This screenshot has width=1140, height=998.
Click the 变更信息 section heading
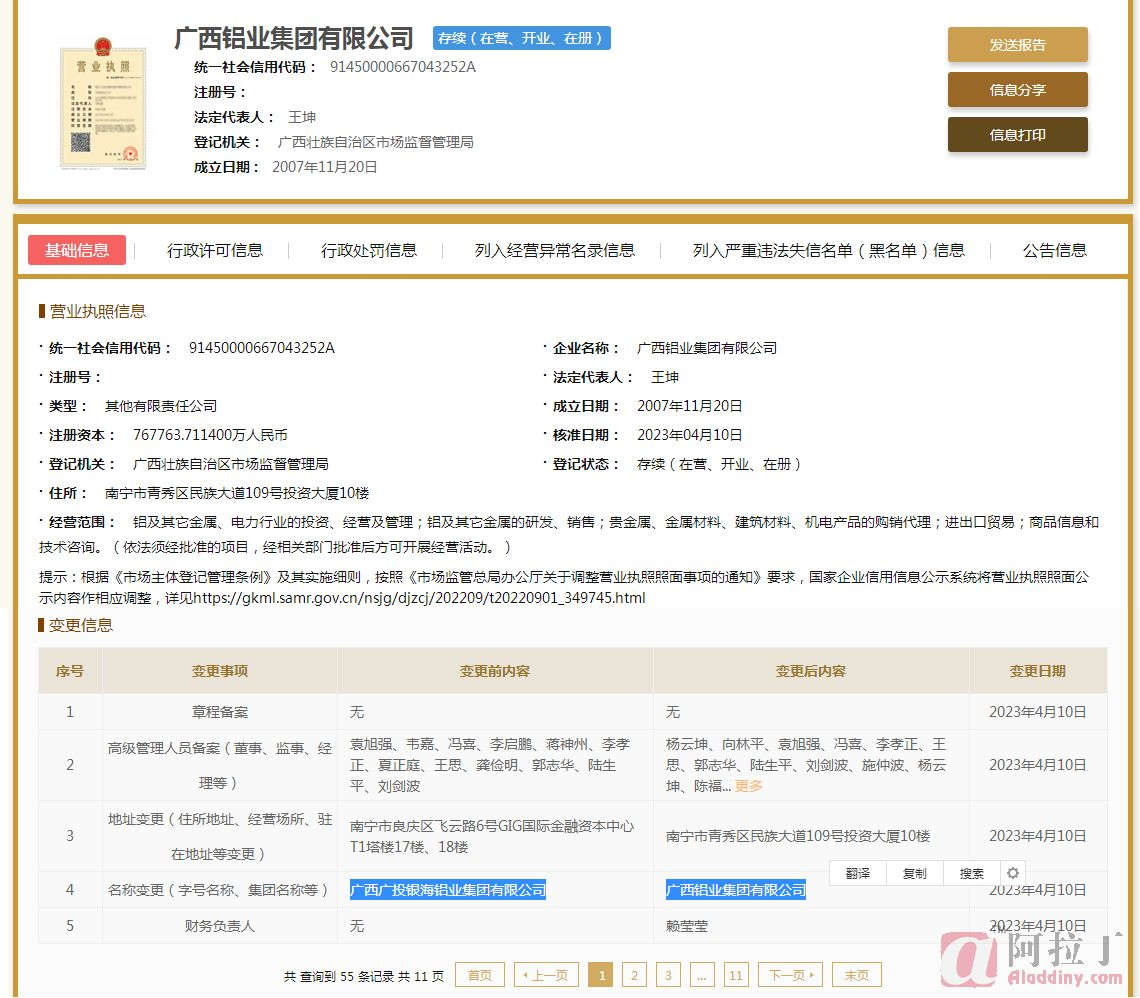click(x=81, y=625)
